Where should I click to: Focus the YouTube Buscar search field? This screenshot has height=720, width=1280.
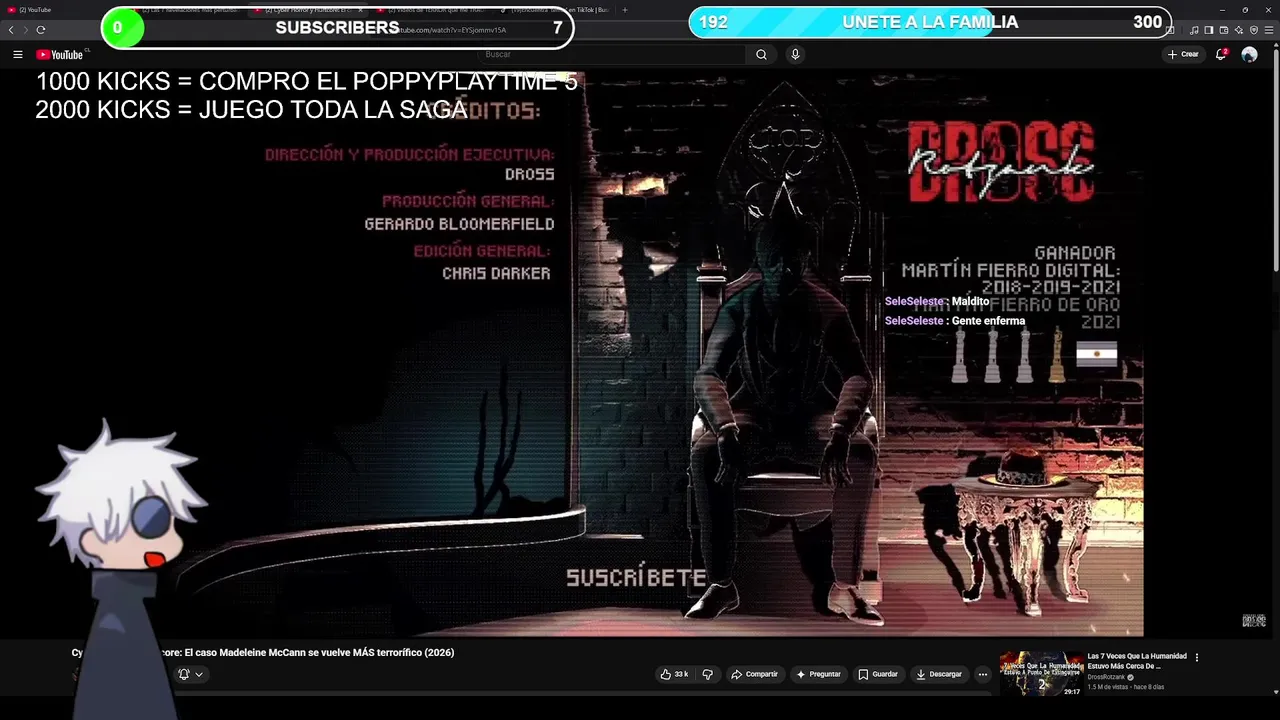coord(610,54)
